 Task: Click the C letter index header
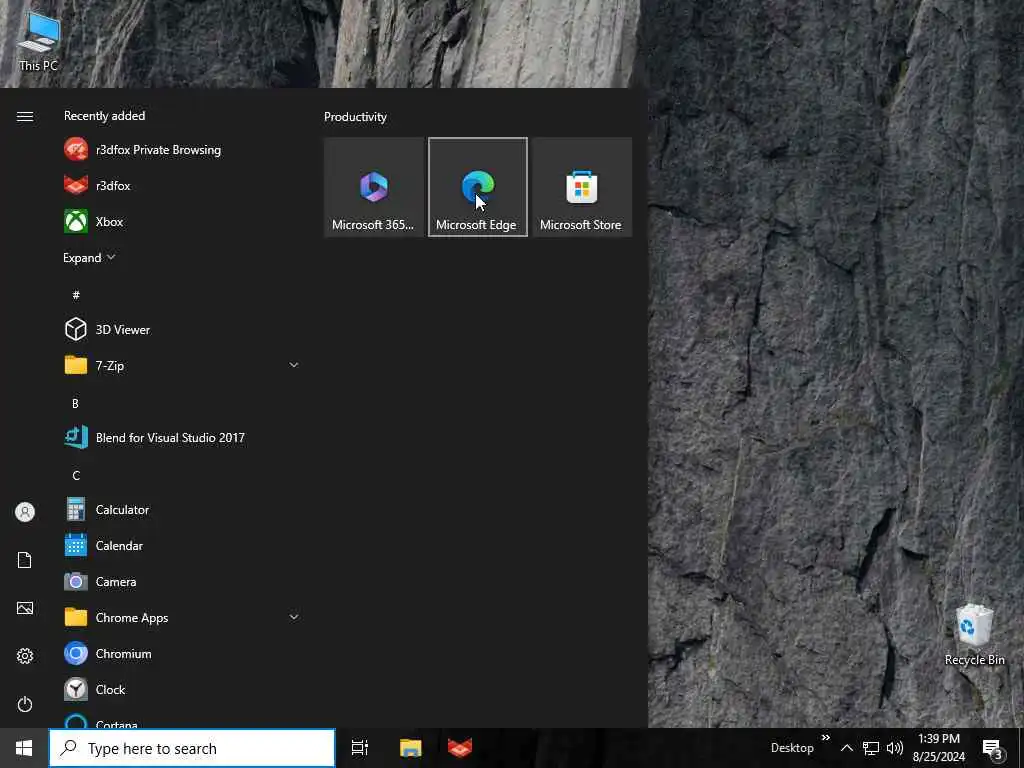pos(76,475)
